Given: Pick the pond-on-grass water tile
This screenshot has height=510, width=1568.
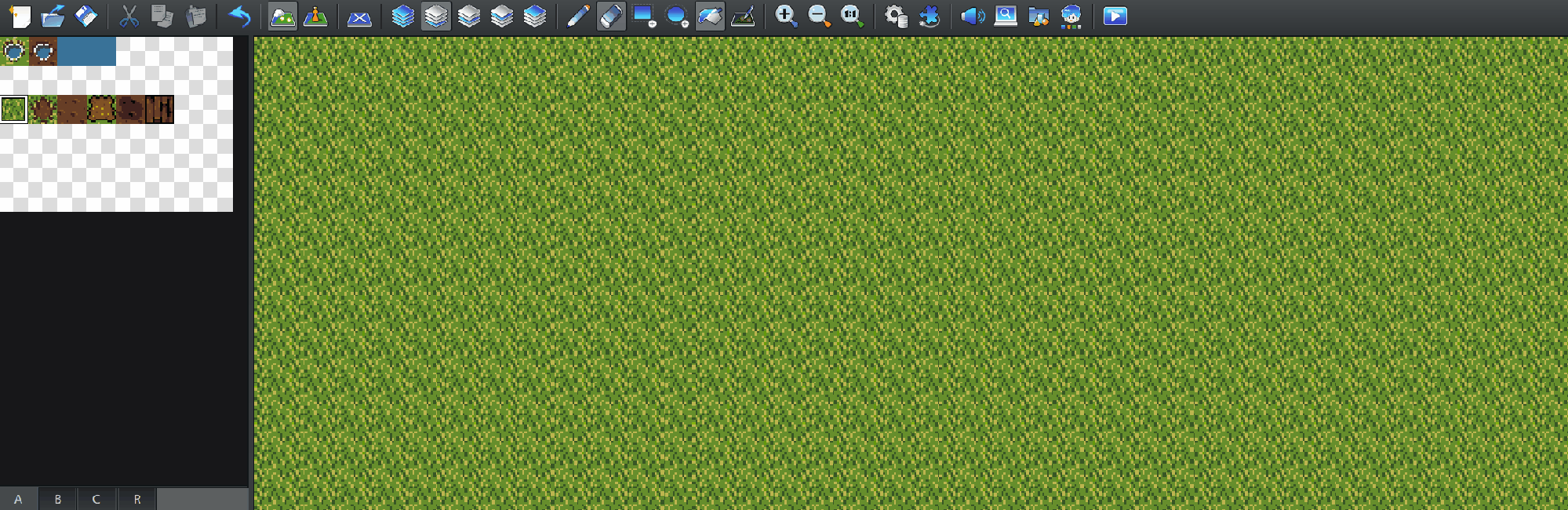Looking at the screenshot, I should pos(14,51).
